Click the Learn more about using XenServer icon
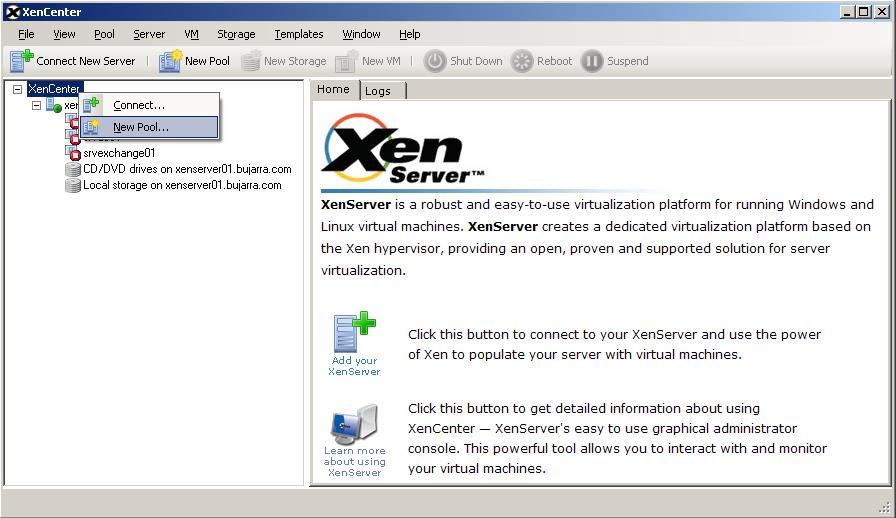The width and height of the screenshot is (896, 518). (x=354, y=424)
